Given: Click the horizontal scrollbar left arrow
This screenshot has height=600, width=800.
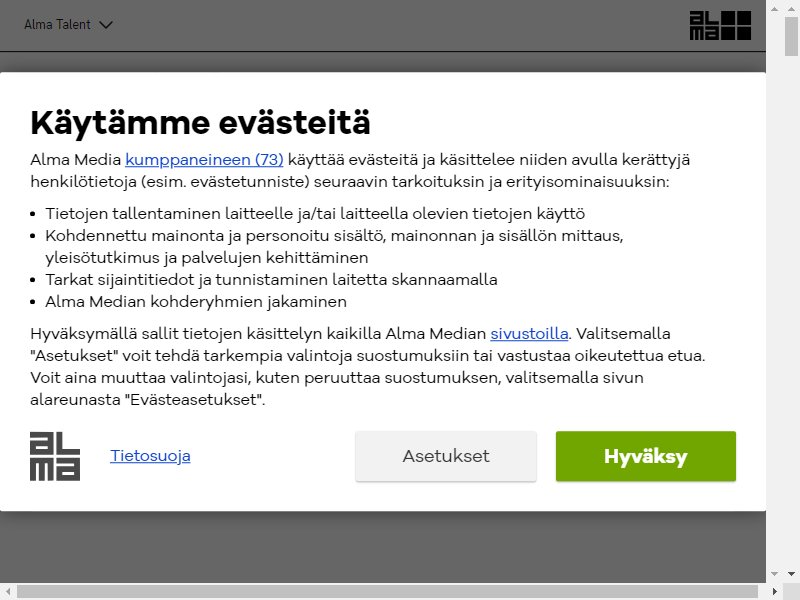Looking at the screenshot, I should pyautogui.click(x=8, y=591).
